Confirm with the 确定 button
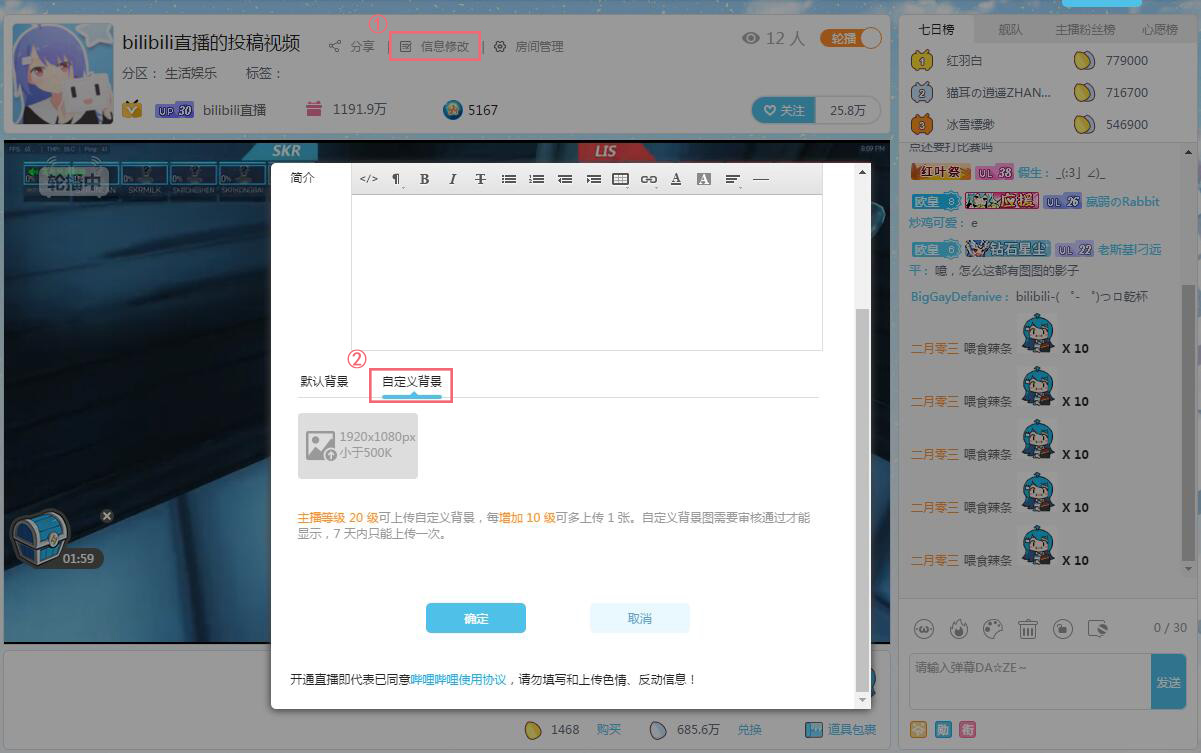1201x753 pixels. [x=476, y=618]
